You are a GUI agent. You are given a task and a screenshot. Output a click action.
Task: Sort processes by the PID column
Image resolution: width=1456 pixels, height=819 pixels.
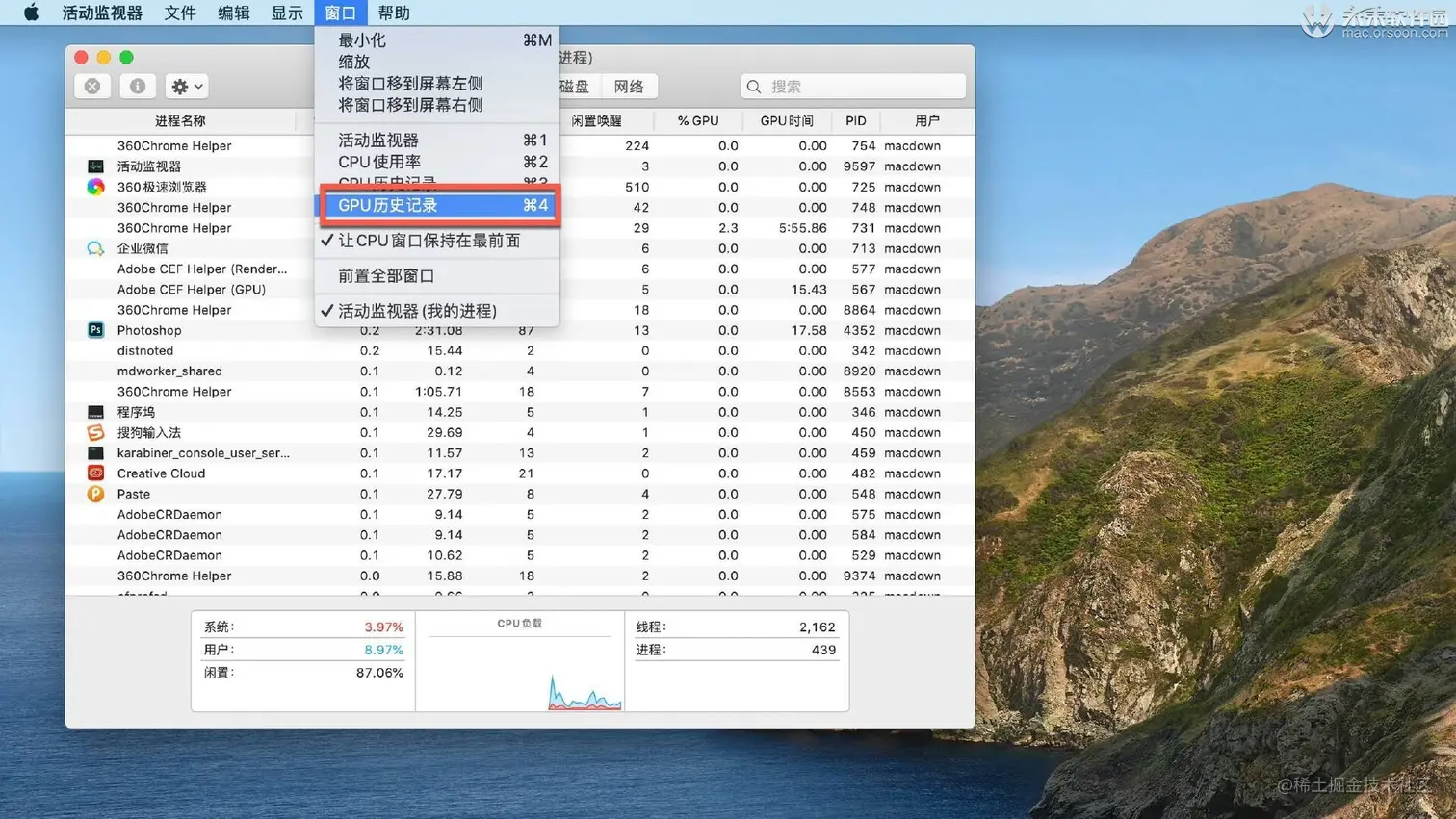coord(855,120)
